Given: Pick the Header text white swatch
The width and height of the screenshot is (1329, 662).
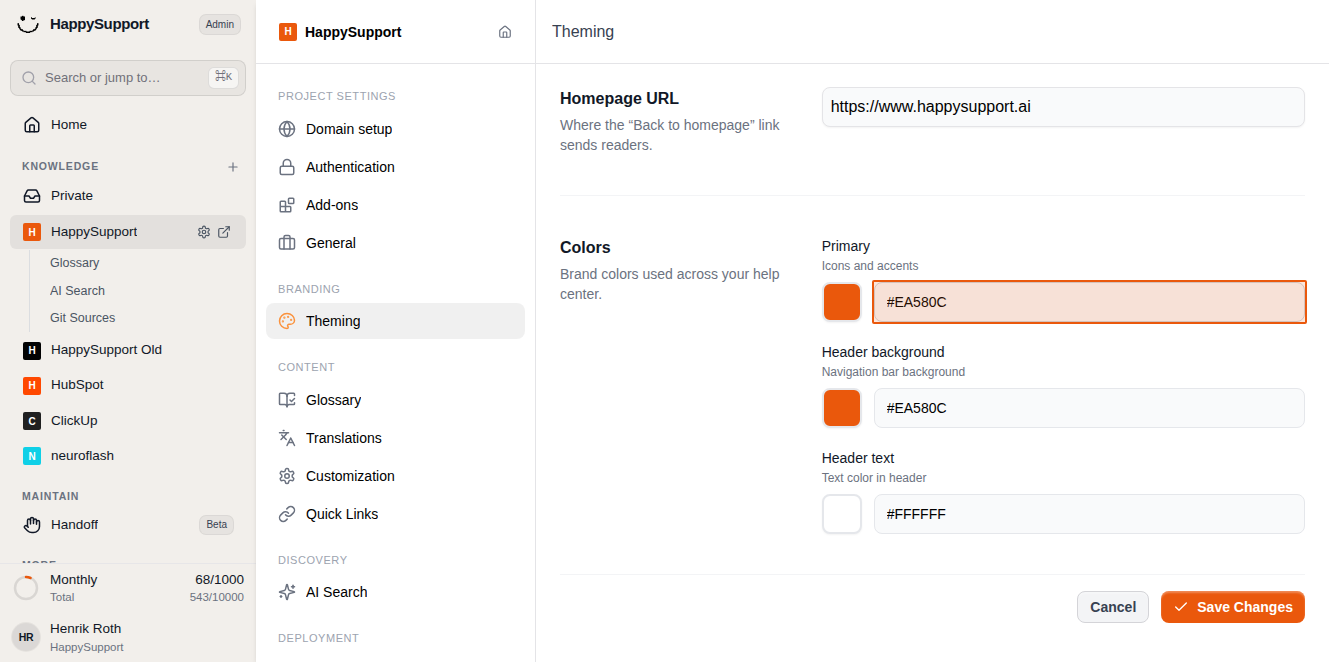Looking at the screenshot, I should pos(842,514).
